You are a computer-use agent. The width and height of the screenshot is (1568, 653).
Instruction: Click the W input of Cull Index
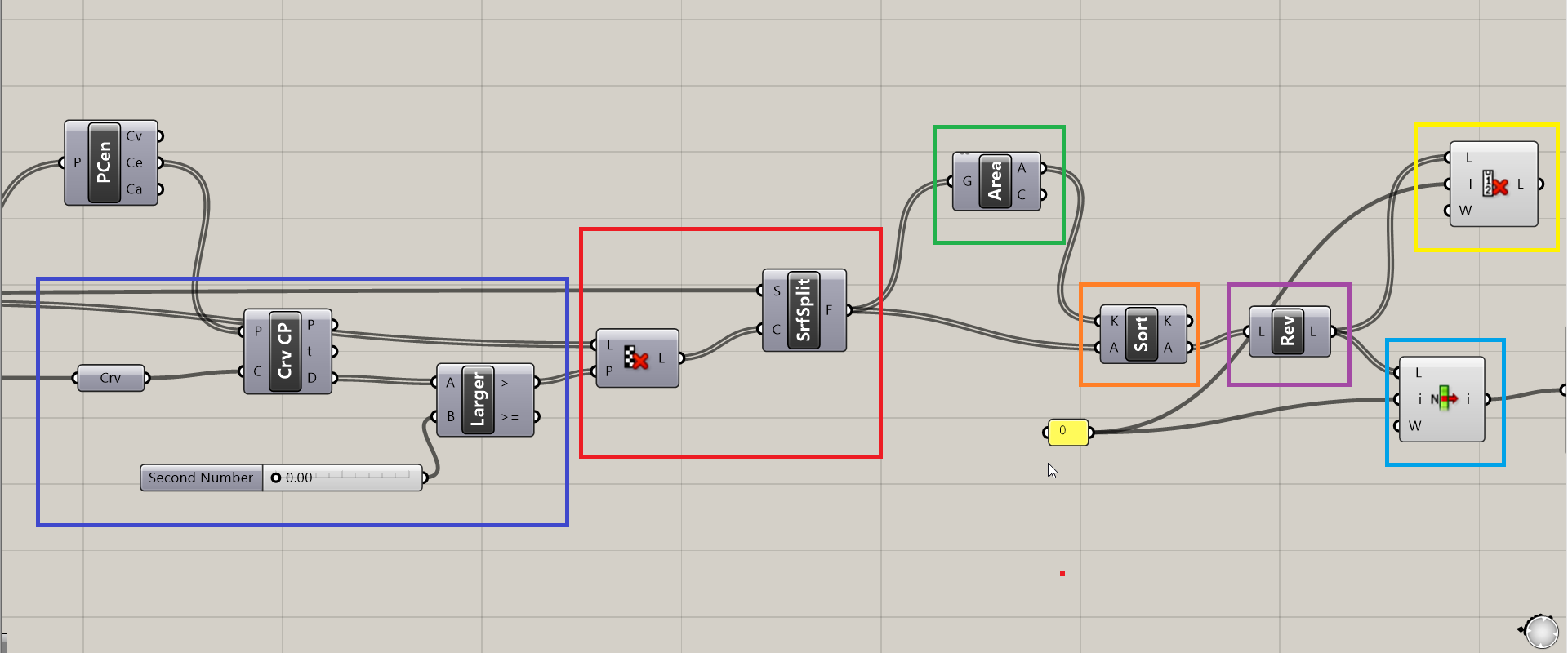click(1466, 211)
